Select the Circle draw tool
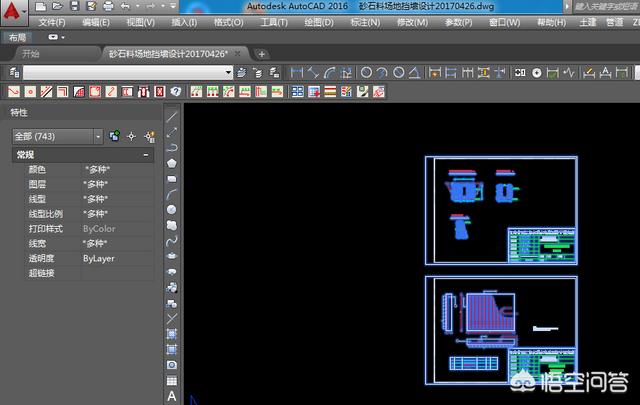 pos(172,209)
